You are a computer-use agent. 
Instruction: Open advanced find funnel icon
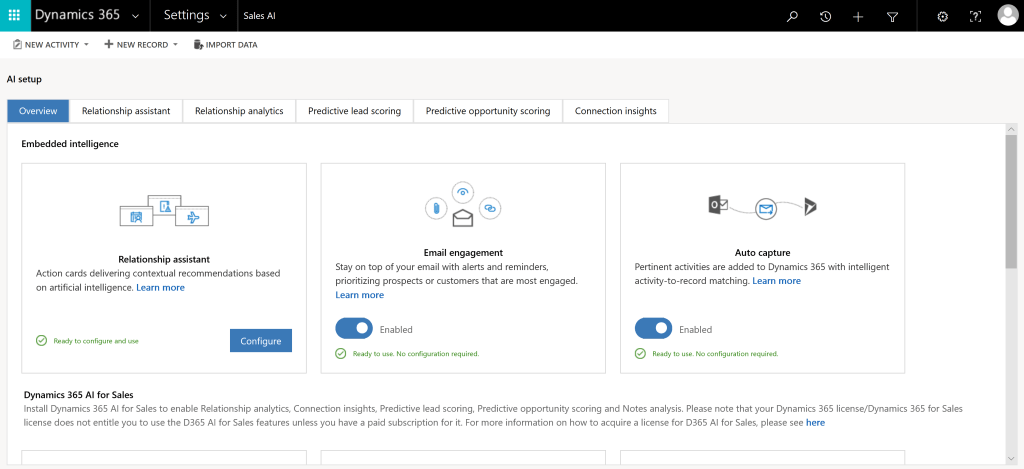893,16
